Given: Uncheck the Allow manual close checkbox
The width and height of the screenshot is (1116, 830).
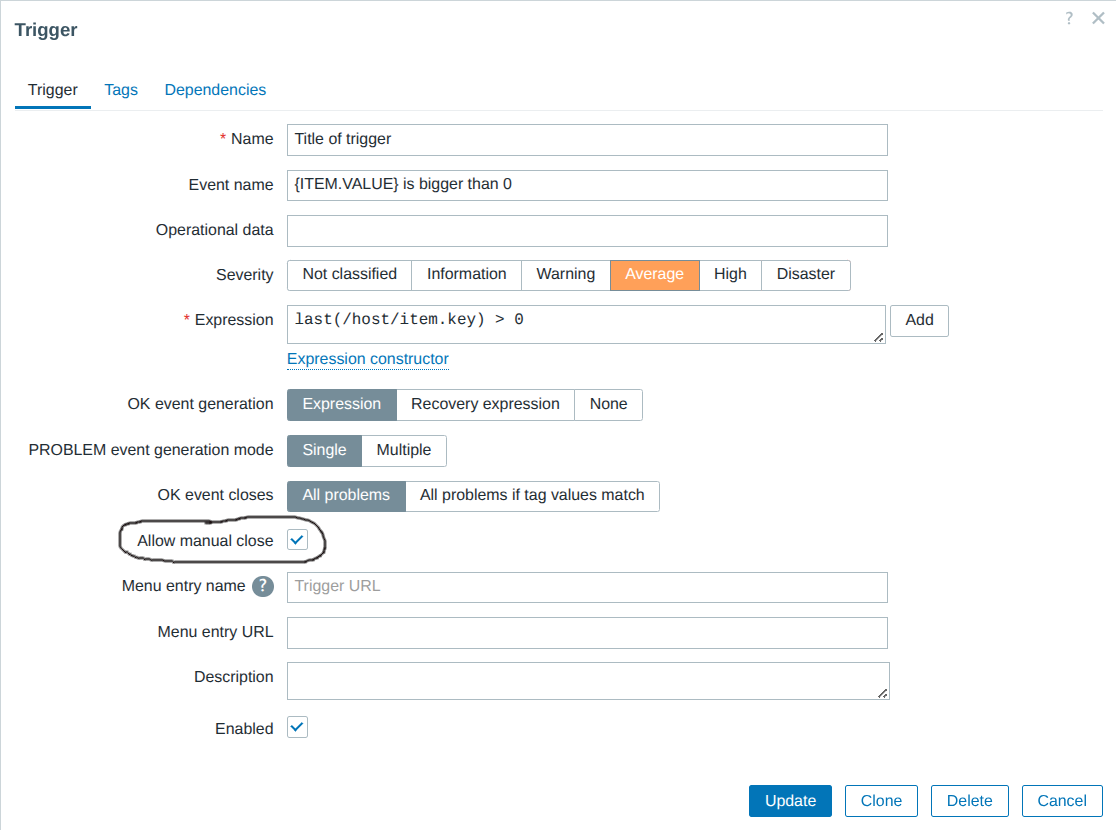Looking at the screenshot, I should click(297, 540).
